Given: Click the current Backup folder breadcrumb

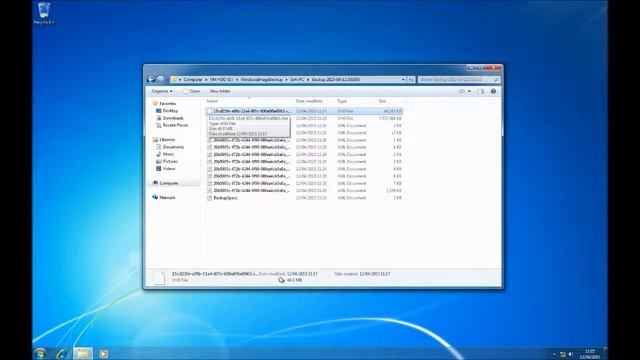Looking at the screenshot, I should pyautogui.click(x=336, y=80).
